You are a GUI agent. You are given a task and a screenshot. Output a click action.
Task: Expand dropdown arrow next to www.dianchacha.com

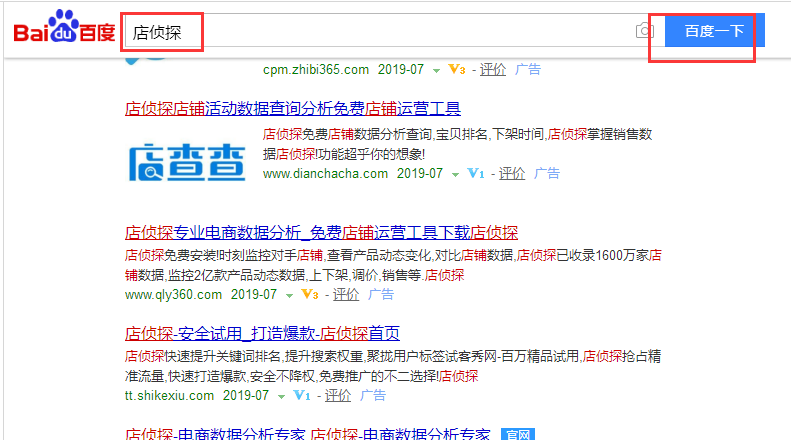(x=455, y=175)
